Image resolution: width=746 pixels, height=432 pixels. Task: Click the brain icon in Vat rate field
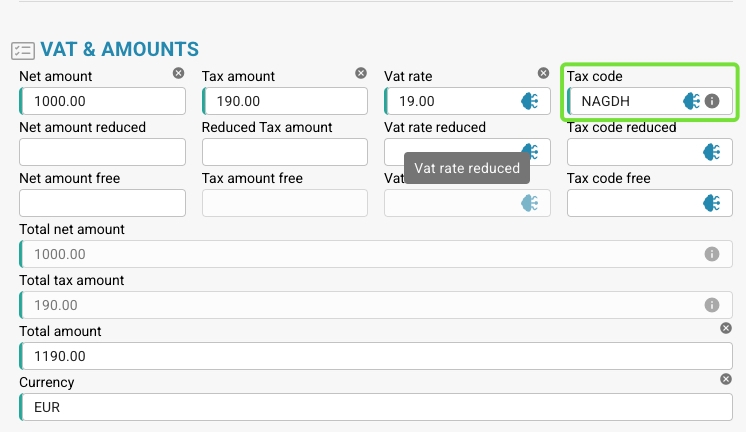pos(529,101)
